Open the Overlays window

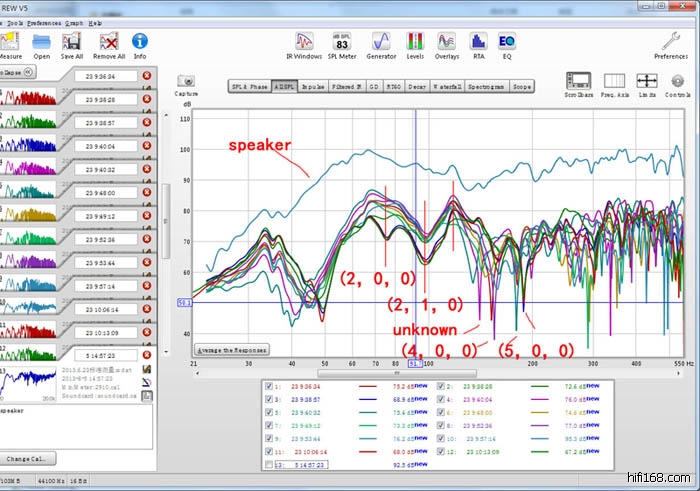click(x=447, y=42)
